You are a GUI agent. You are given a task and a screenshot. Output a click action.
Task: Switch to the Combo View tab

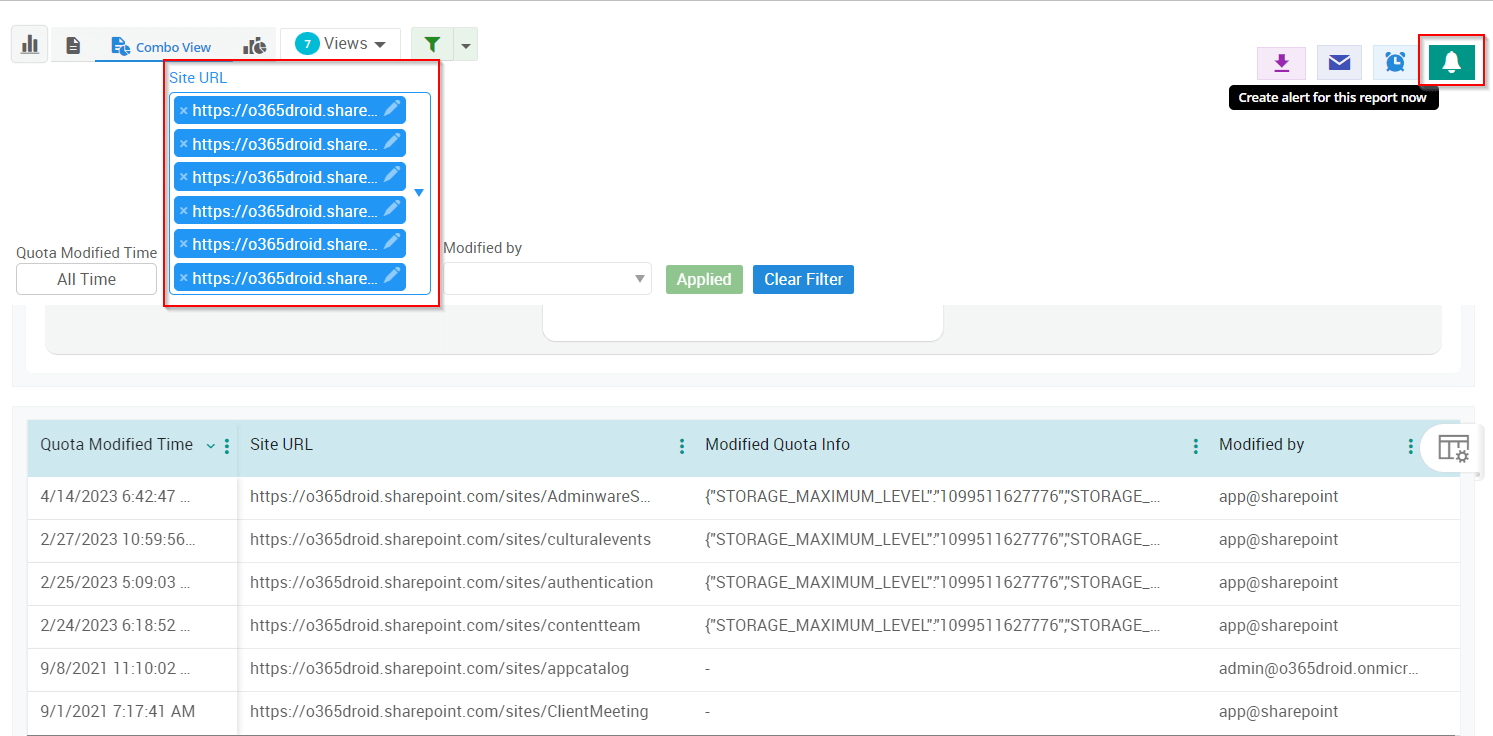click(162, 47)
